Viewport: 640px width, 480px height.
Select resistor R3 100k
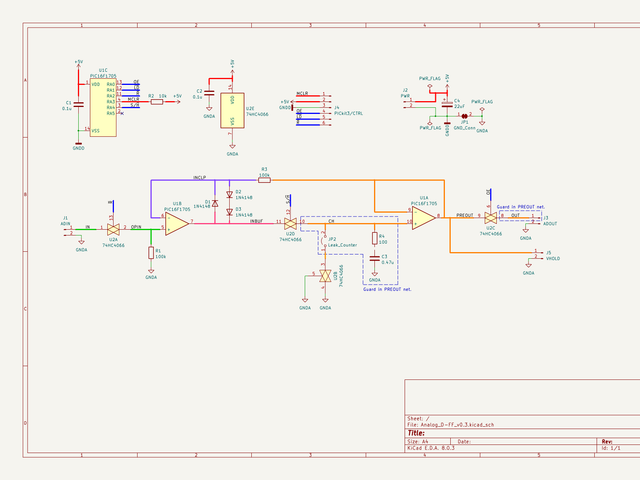pos(264,180)
